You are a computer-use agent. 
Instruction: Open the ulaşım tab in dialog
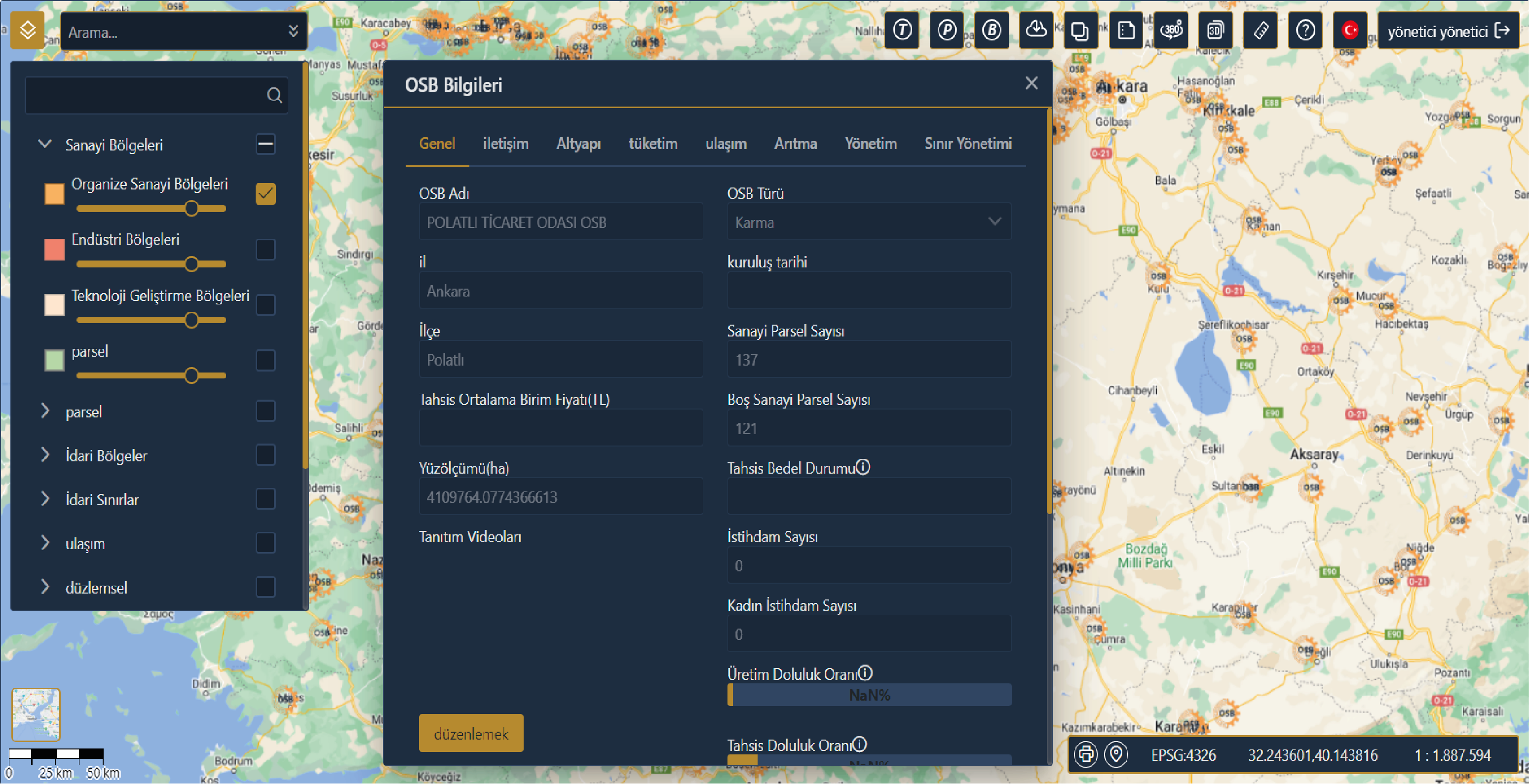click(x=726, y=144)
